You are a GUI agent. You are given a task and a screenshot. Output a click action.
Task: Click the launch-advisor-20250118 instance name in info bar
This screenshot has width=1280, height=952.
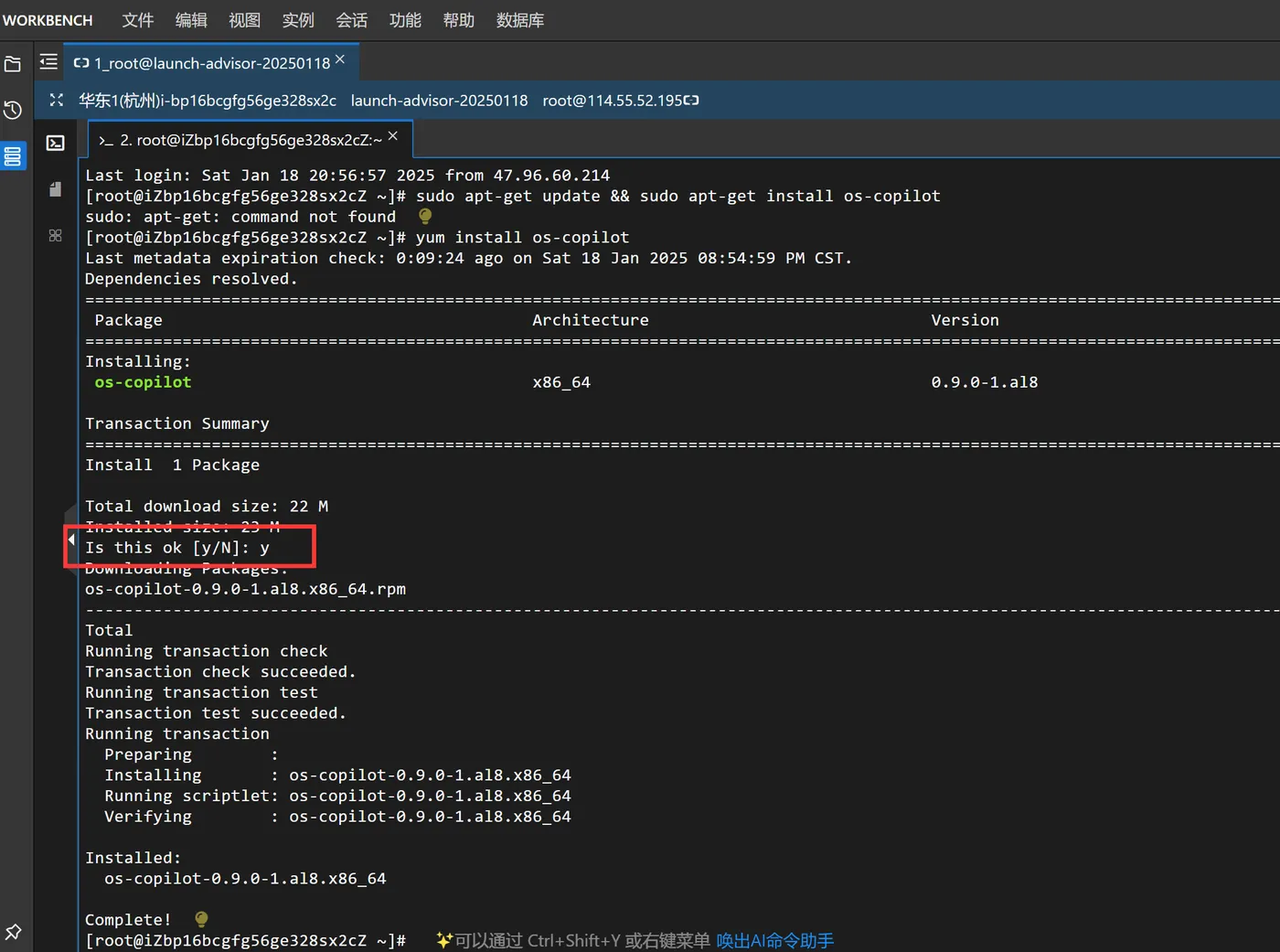[440, 101]
